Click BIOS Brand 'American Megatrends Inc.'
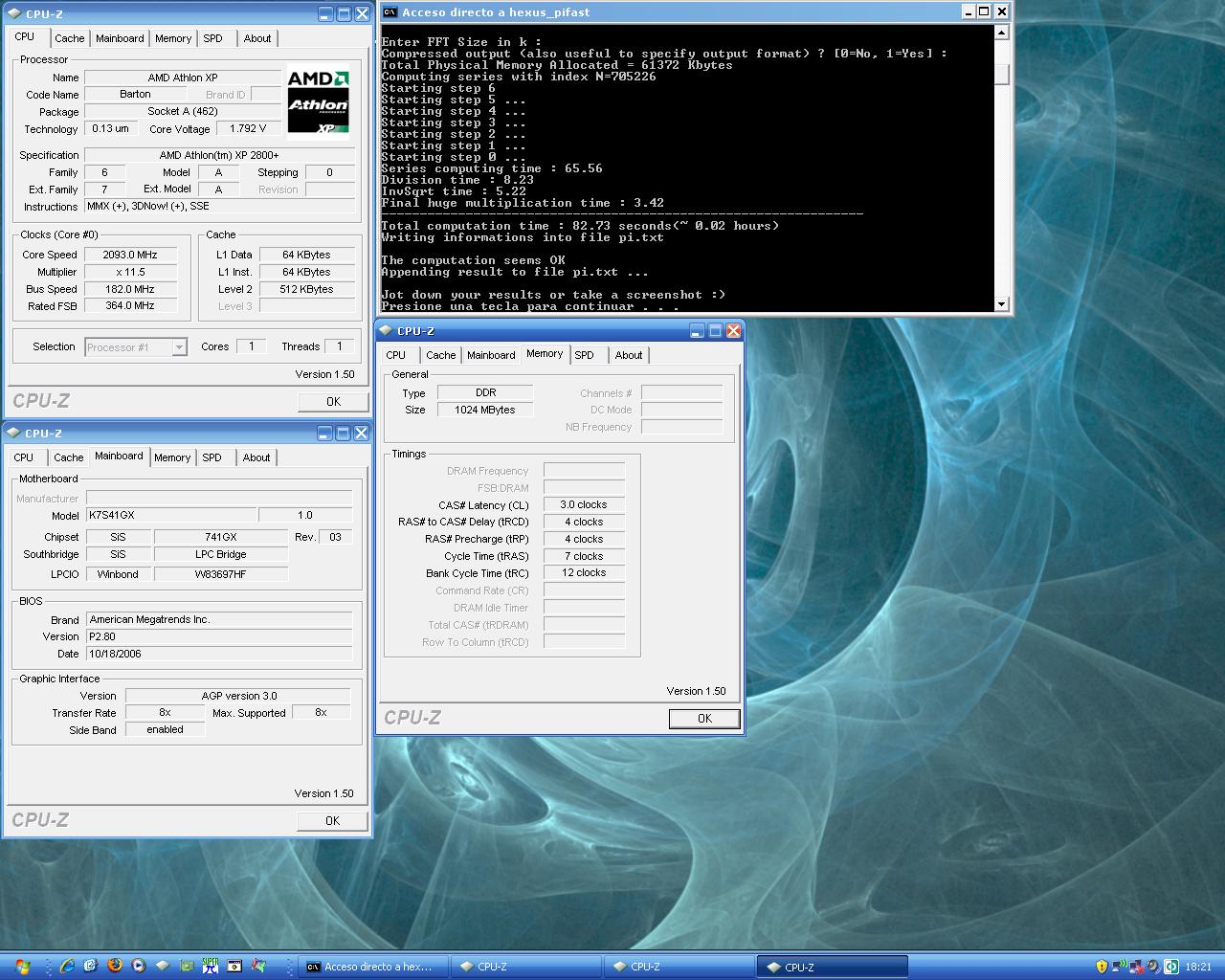 (219, 619)
